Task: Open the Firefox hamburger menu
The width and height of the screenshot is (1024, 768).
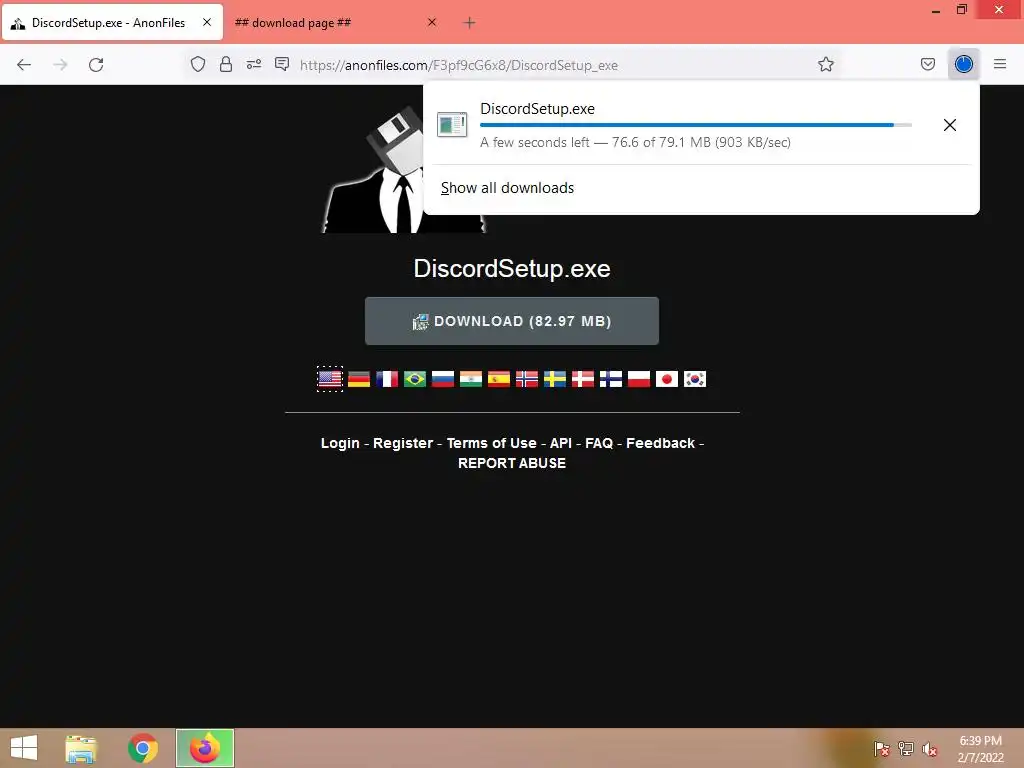Action: coord(1000,64)
